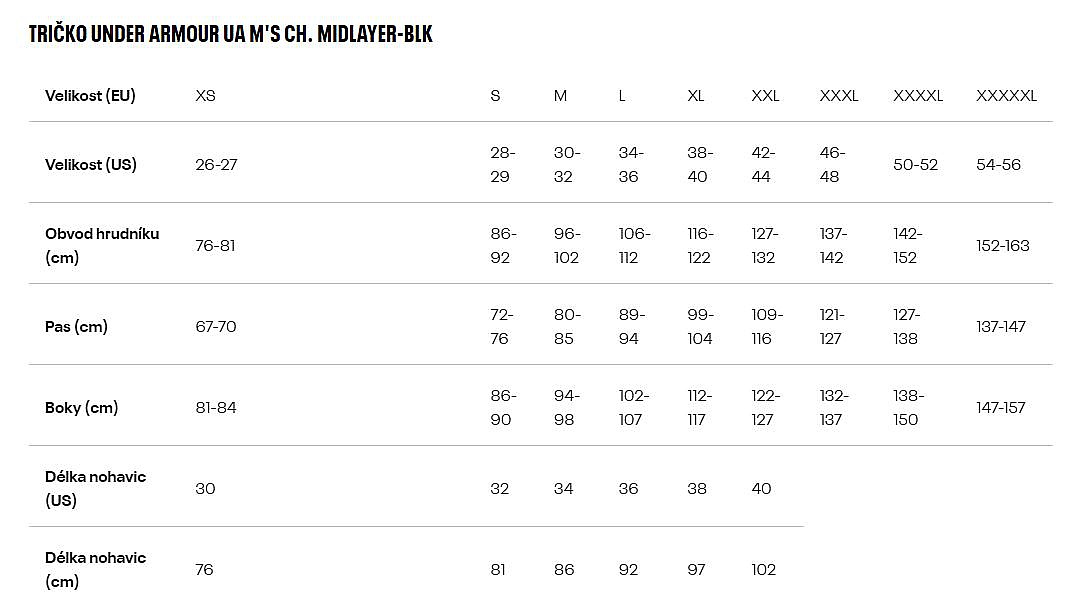Select the Obvod hrudníku (cm) row label
Viewport: 1085px width, 602px height.
102,245
